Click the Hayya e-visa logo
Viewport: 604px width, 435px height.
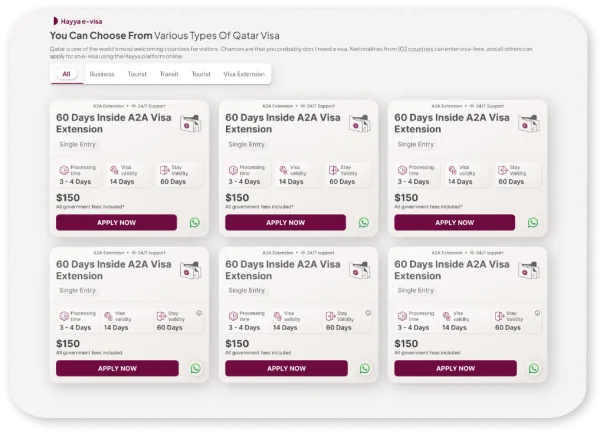[x=77, y=22]
